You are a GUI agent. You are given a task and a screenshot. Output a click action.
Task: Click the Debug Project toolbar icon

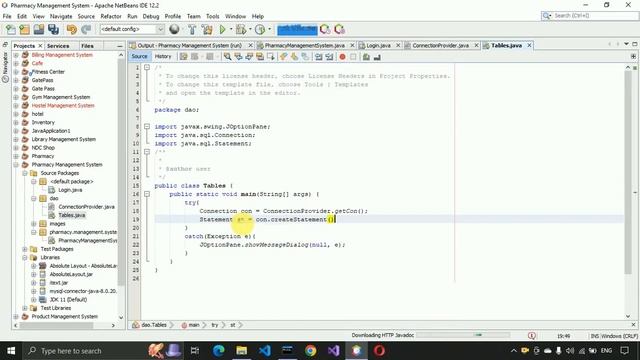(241, 29)
